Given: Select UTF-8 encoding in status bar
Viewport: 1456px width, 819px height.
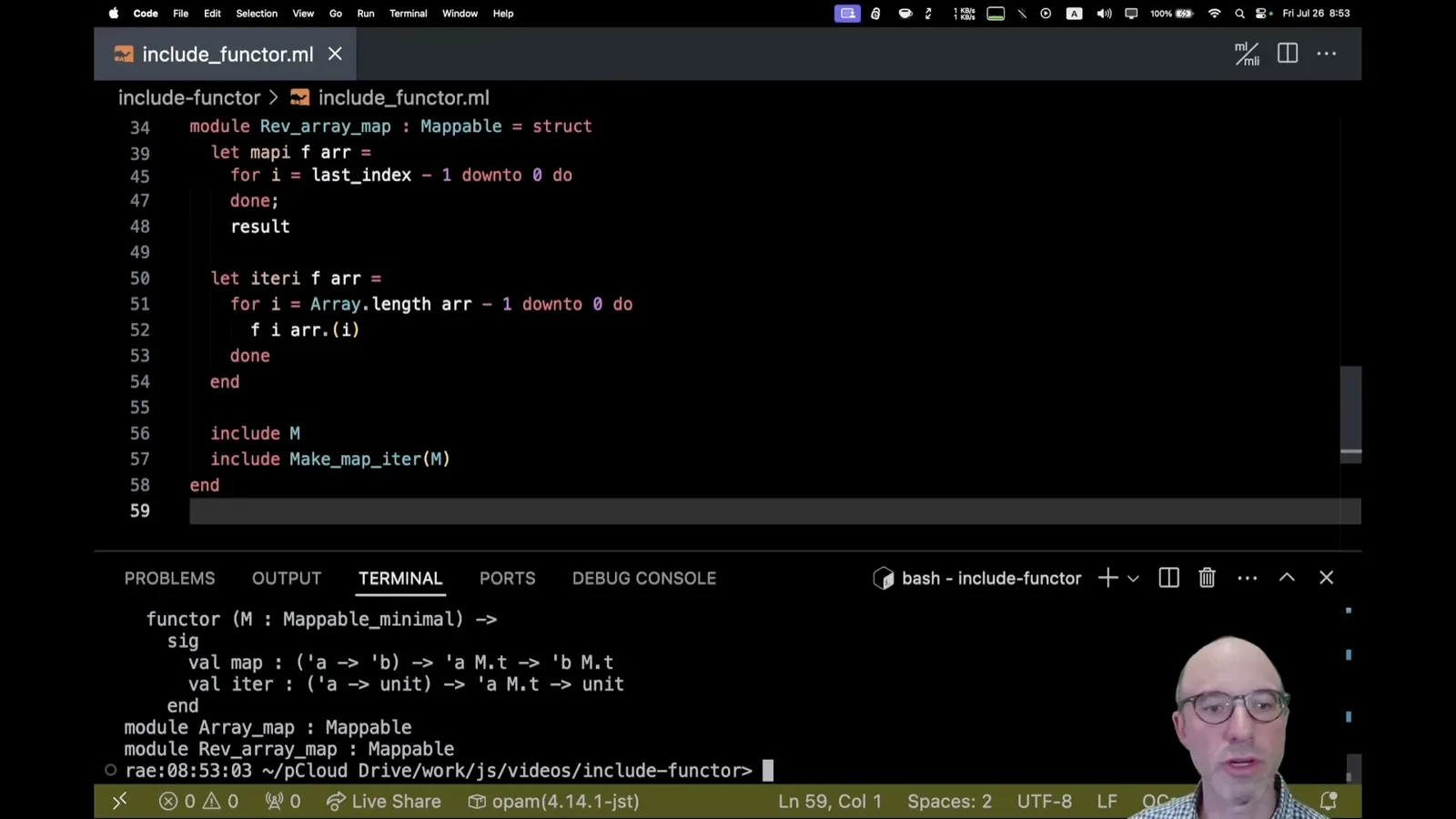Looking at the screenshot, I should [x=1045, y=802].
